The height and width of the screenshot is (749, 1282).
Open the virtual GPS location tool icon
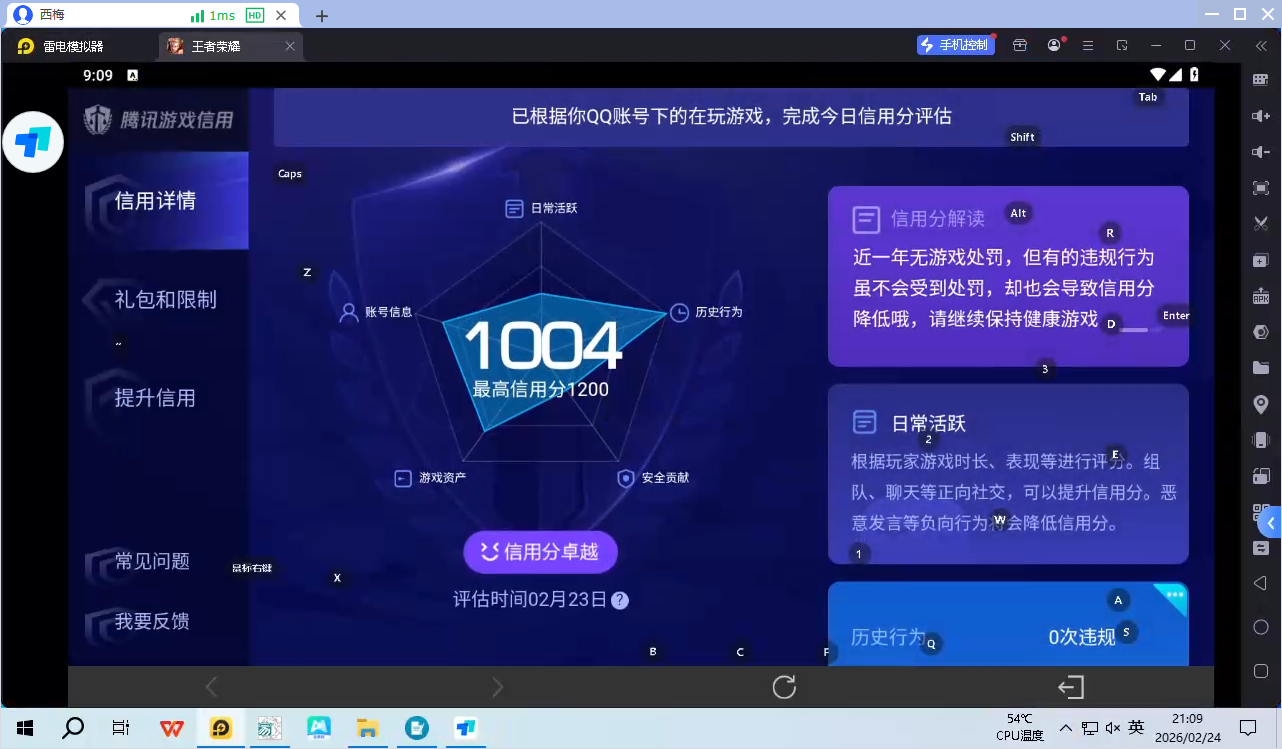click(1261, 402)
